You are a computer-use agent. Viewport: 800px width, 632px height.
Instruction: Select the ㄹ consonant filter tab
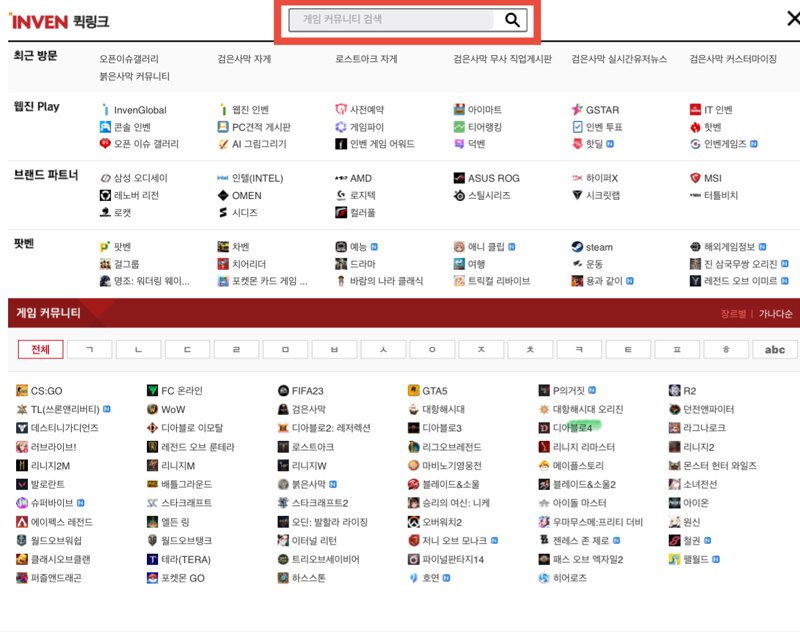236,349
